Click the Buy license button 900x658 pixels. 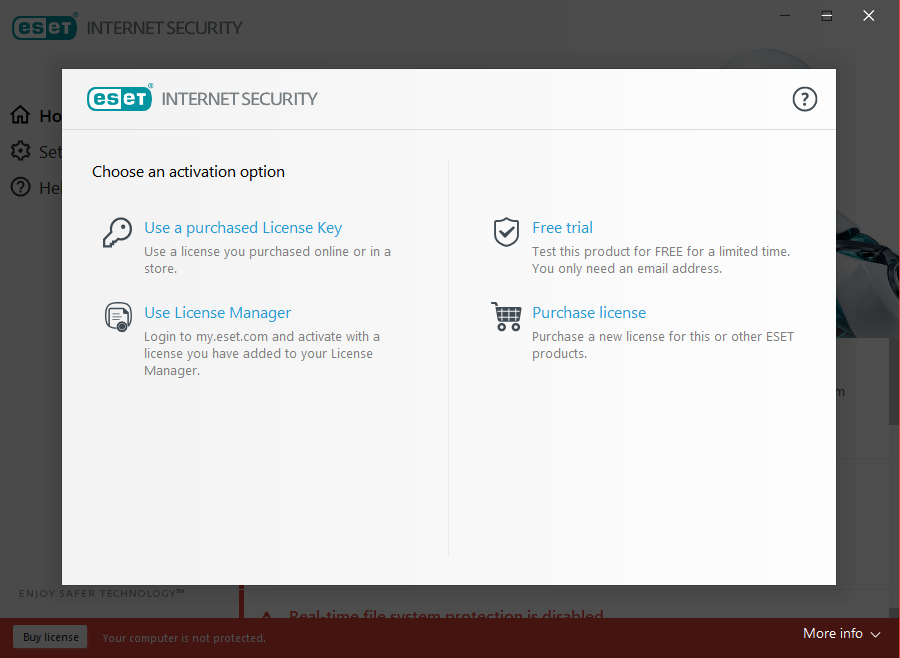[x=51, y=637]
